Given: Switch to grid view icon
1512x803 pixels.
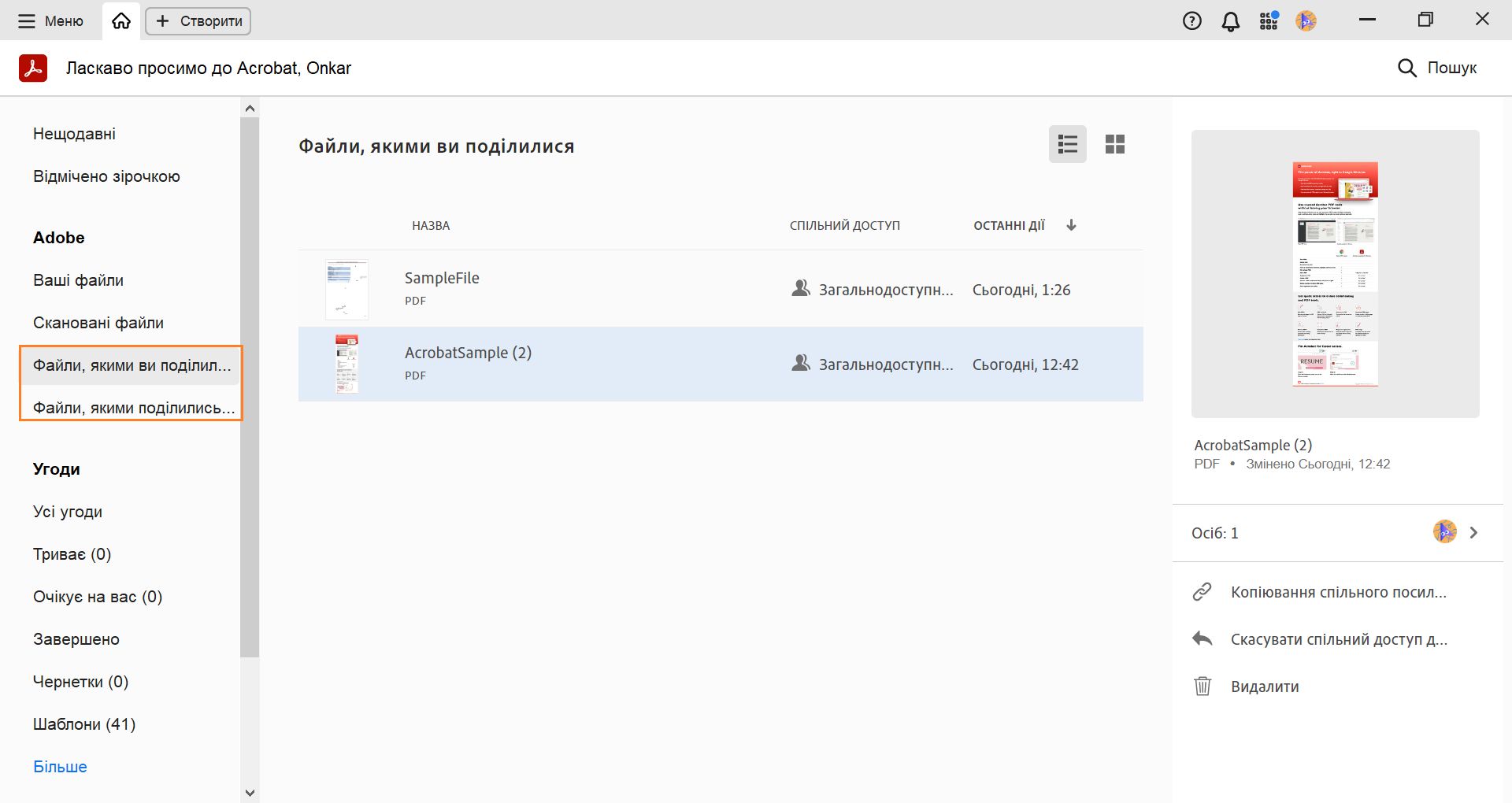Looking at the screenshot, I should [x=1115, y=144].
